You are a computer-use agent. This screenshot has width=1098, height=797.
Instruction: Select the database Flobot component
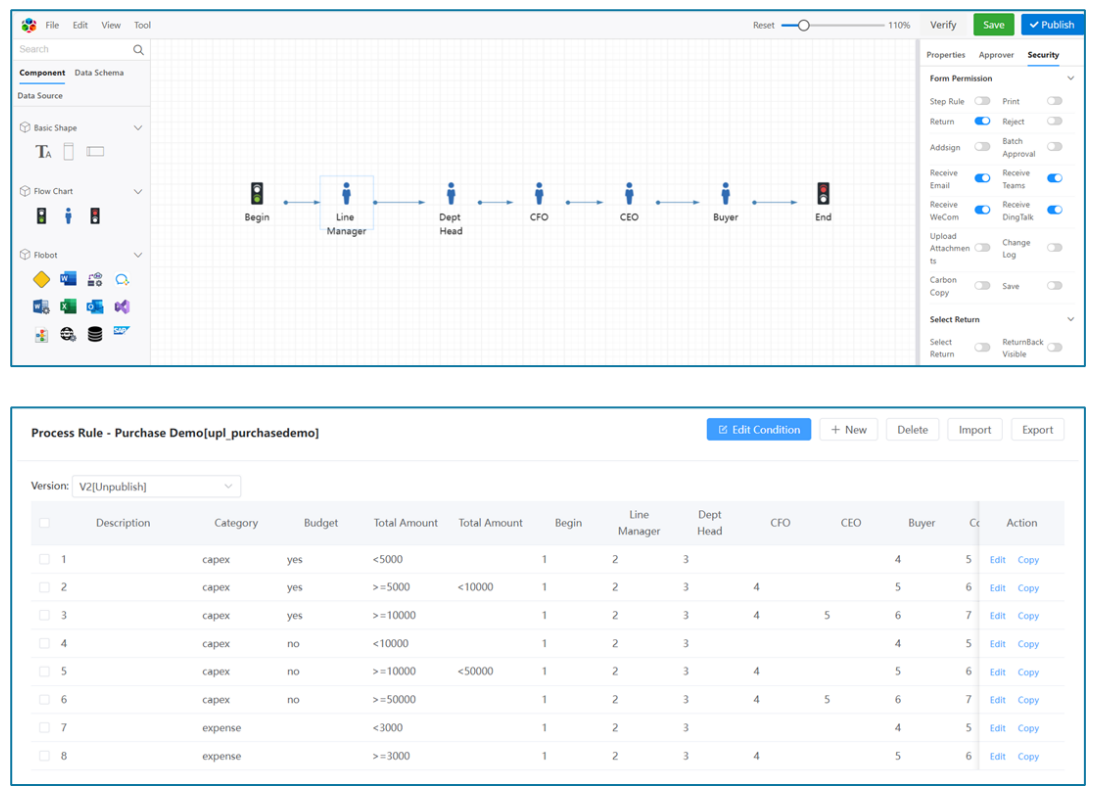click(x=95, y=334)
